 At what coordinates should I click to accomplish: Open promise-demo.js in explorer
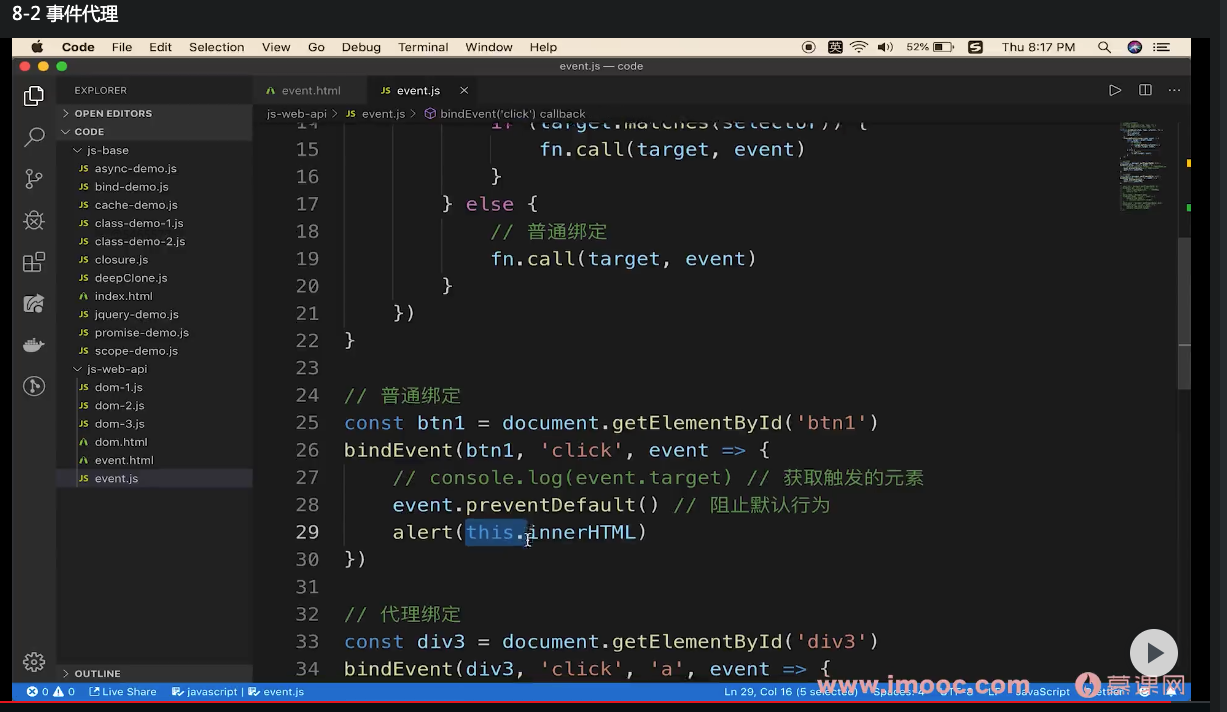[x=142, y=332]
